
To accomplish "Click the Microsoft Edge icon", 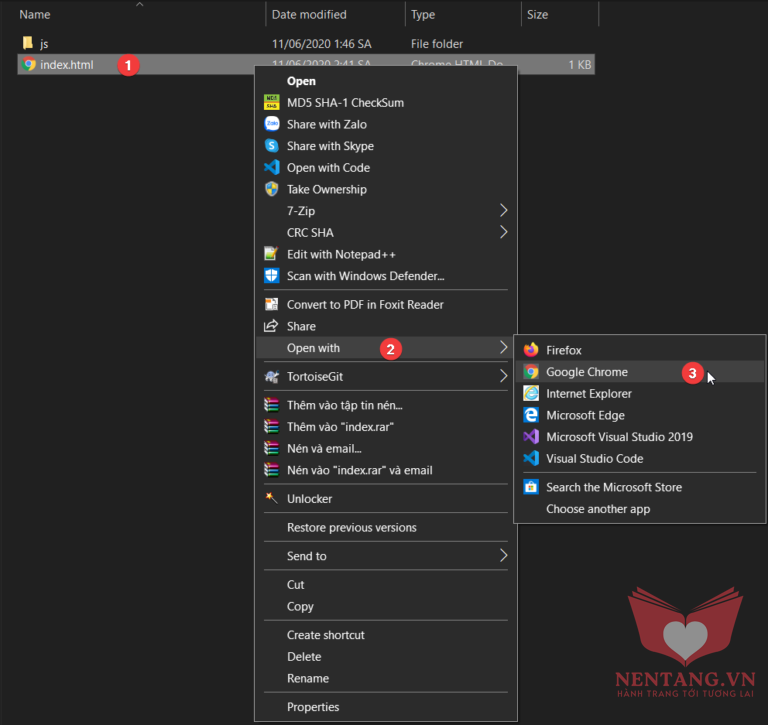I will (x=531, y=416).
